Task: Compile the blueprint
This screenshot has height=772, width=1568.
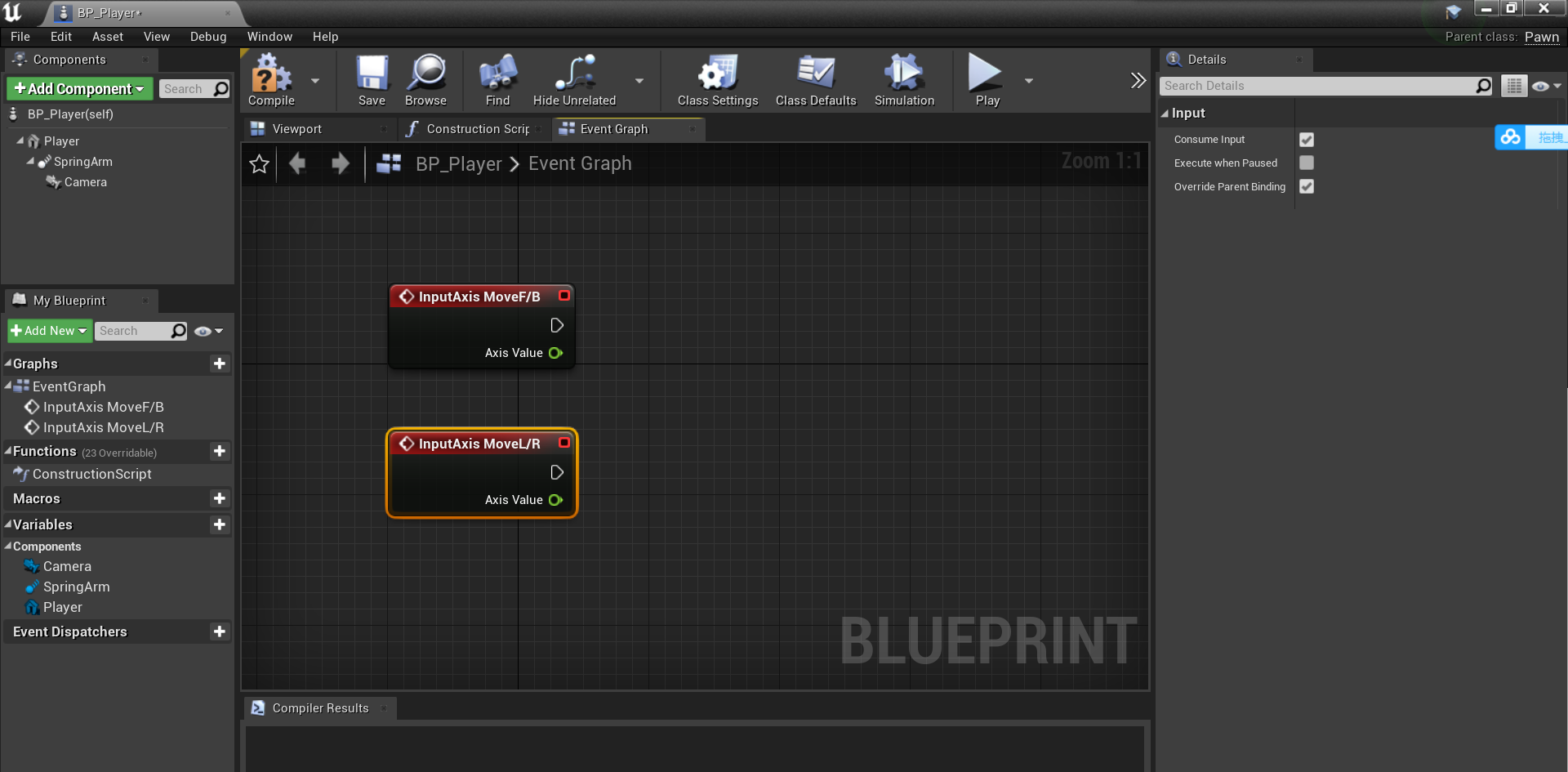Action: (x=271, y=80)
